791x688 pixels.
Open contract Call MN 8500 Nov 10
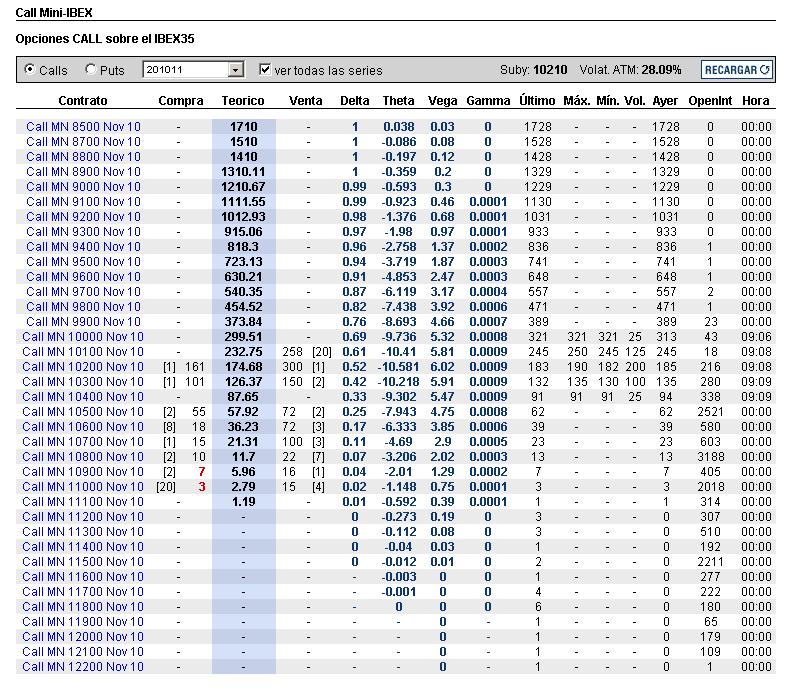pyautogui.click(x=83, y=127)
